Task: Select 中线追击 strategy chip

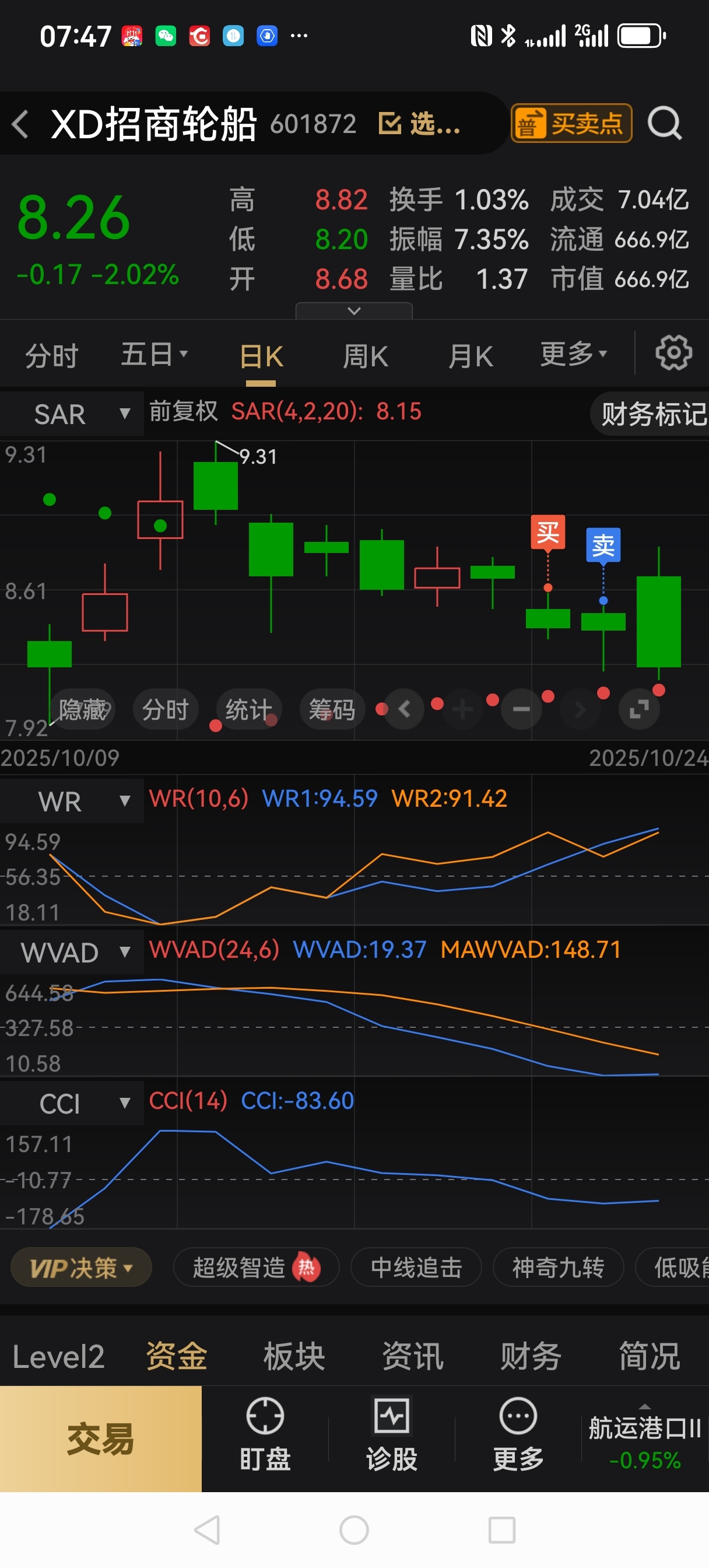Action: click(x=416, y=1268)
